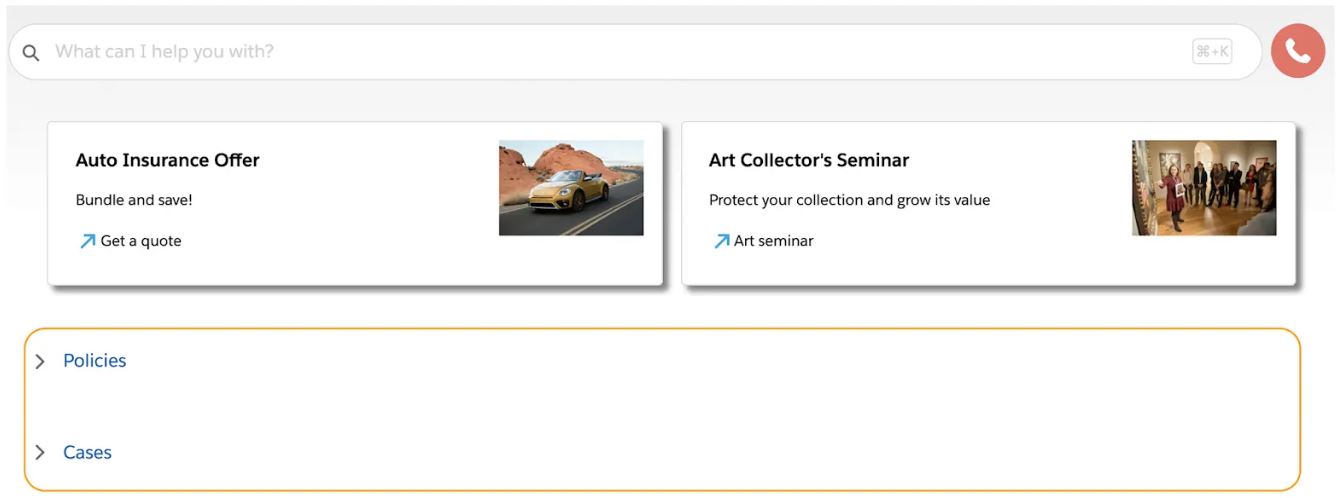The height and width of the screenshot is (498, 1336).
Task: Click the blue arrow beside Art seminar
Action: pyautogui.click(x=721, y=241)
